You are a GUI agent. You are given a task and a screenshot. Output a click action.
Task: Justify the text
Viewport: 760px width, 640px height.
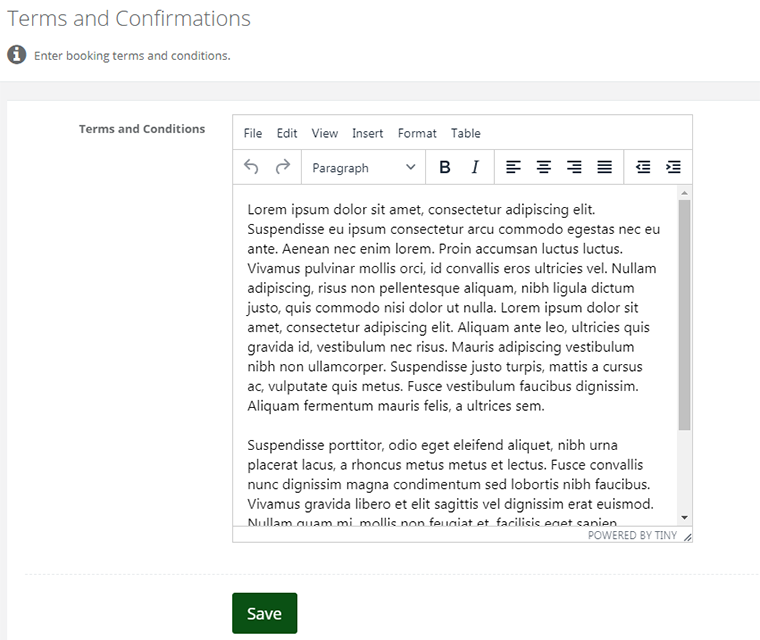604,167
